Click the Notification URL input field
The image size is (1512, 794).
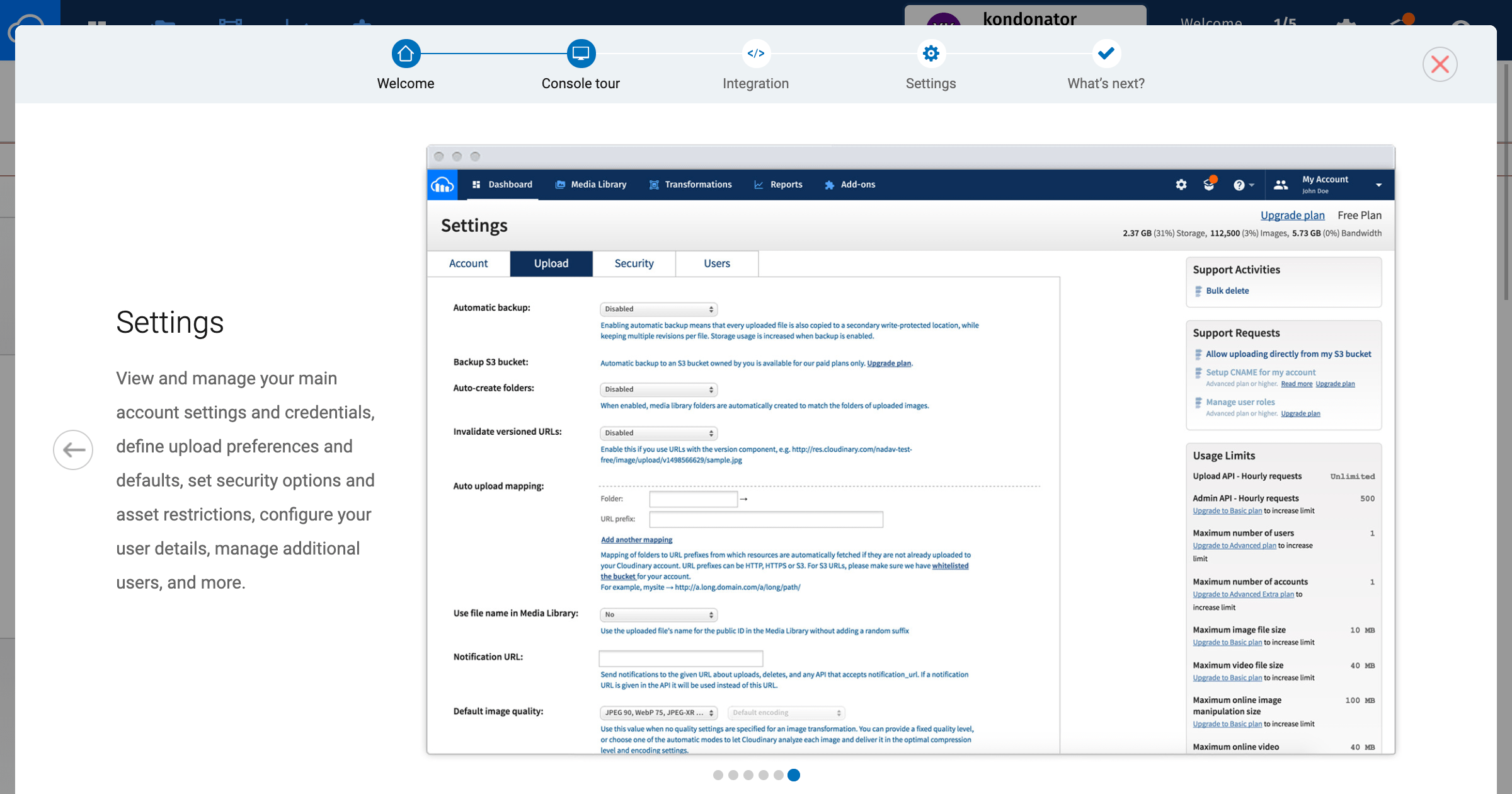click(x=680, y=659)
